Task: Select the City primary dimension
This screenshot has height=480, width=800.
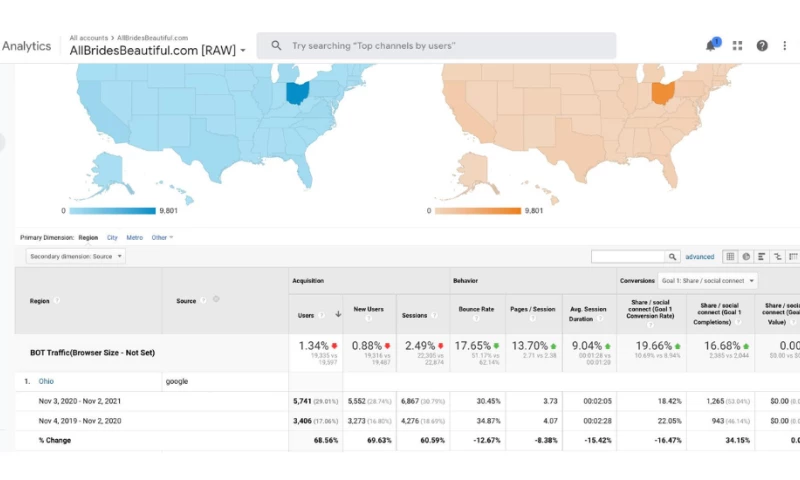Action: (x=112, y=238)
